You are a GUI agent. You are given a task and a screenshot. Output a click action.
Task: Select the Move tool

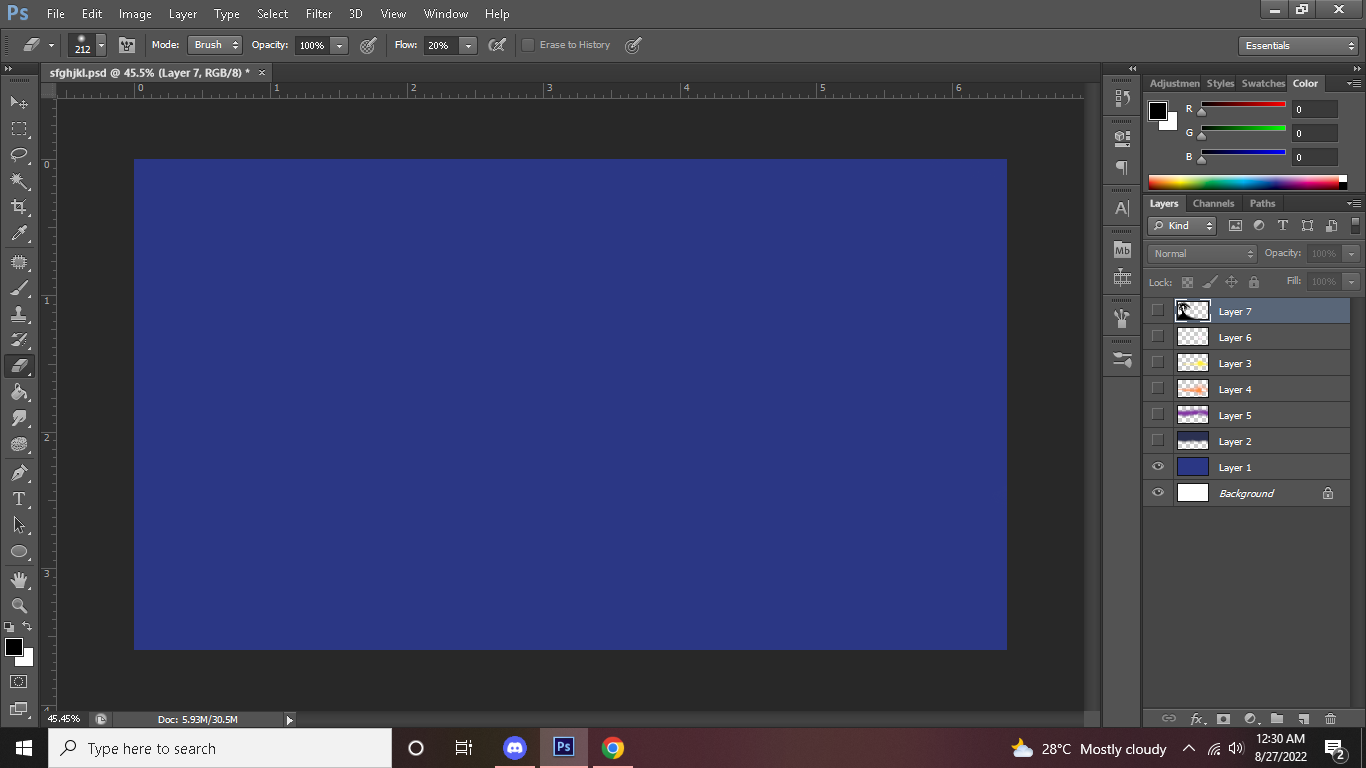point(19,102)
